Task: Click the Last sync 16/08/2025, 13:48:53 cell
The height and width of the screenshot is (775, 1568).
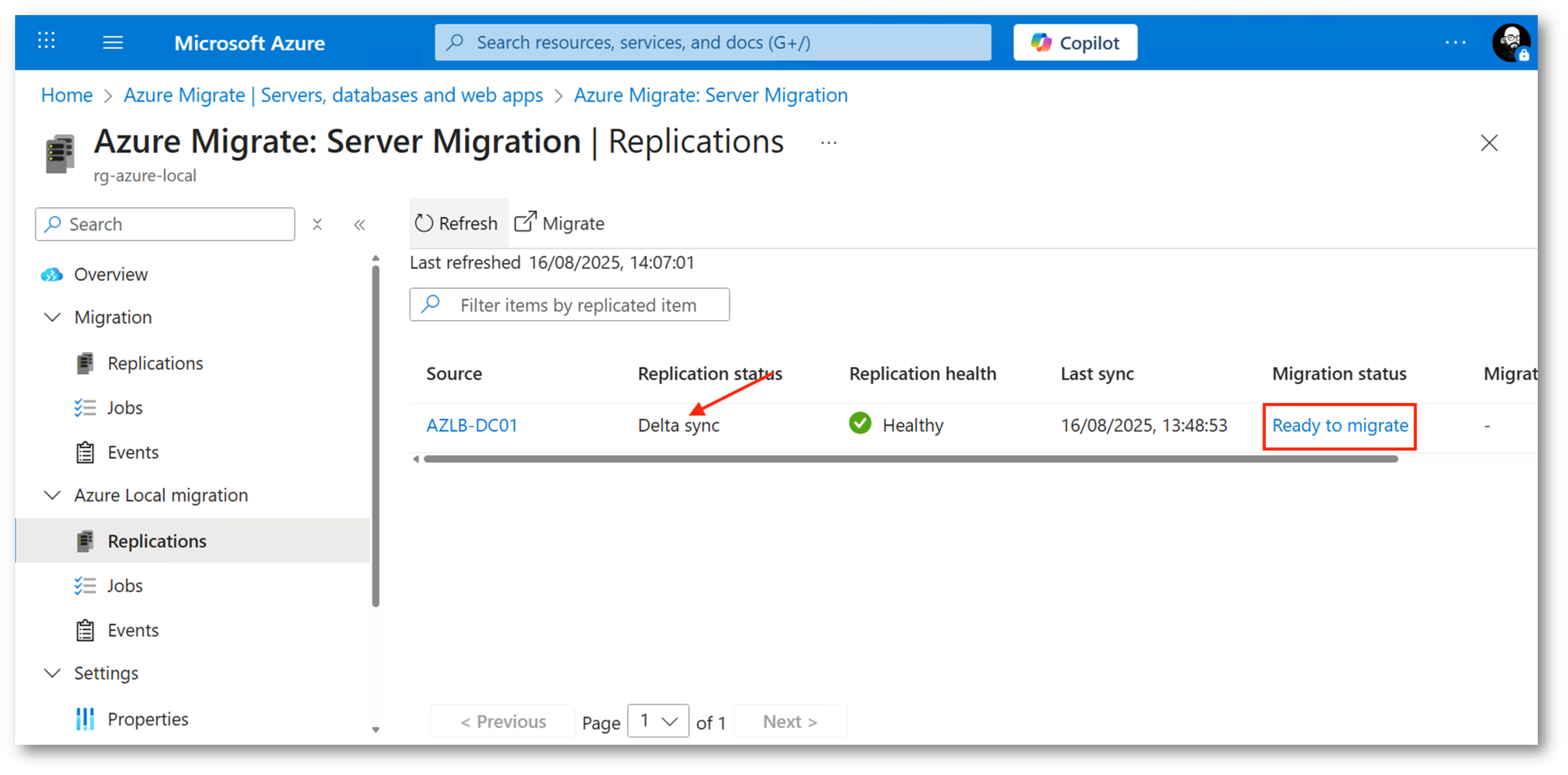Action: tap(1143, 425)
